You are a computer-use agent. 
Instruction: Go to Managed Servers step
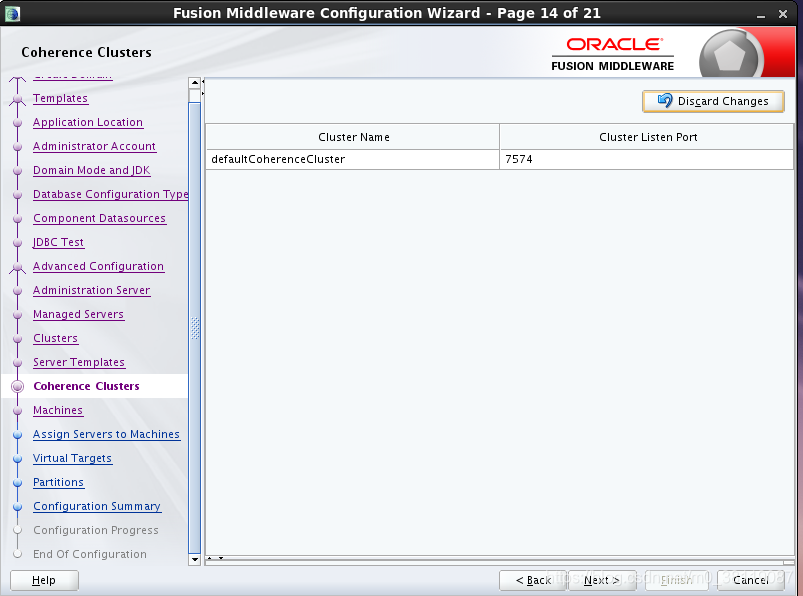78,314
